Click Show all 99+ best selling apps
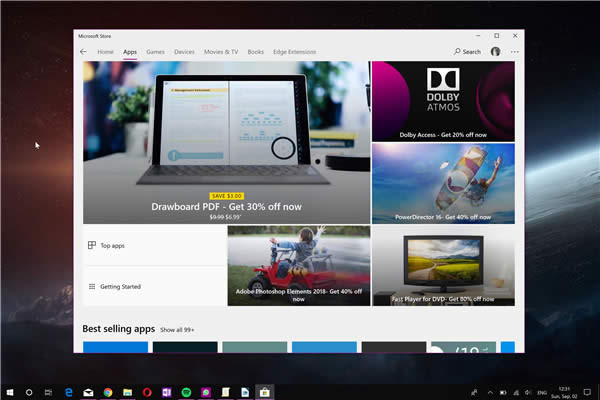Screen dimensions: 600x400 pyautogui.click(x=178, y=329)
